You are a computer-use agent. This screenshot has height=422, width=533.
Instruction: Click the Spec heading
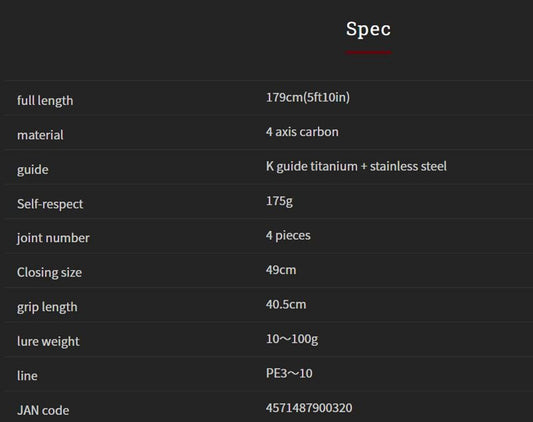(368, 29)
